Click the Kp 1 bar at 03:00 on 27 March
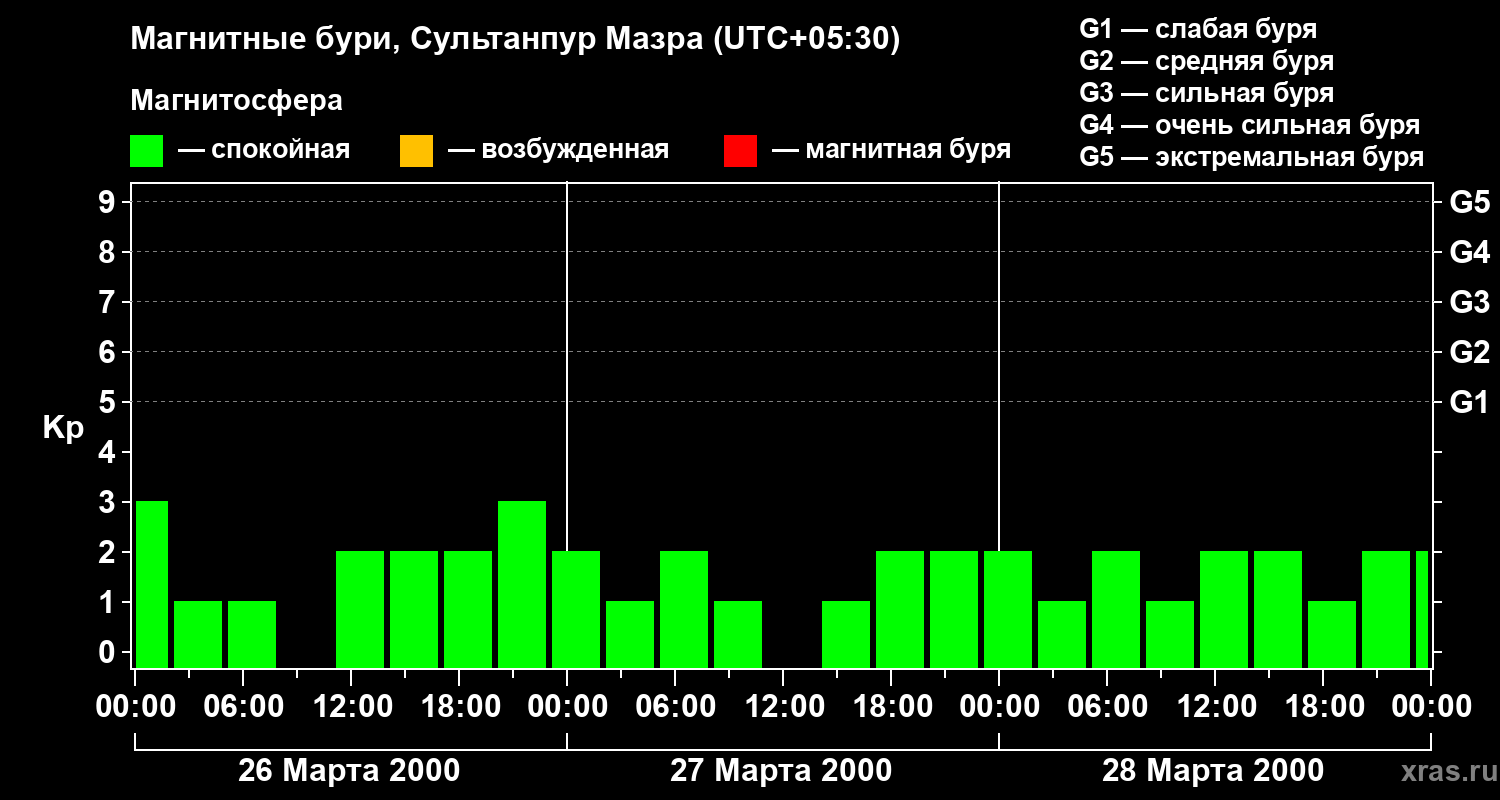The width and height of the screenshot is (1500, 800). pos(630,634)
